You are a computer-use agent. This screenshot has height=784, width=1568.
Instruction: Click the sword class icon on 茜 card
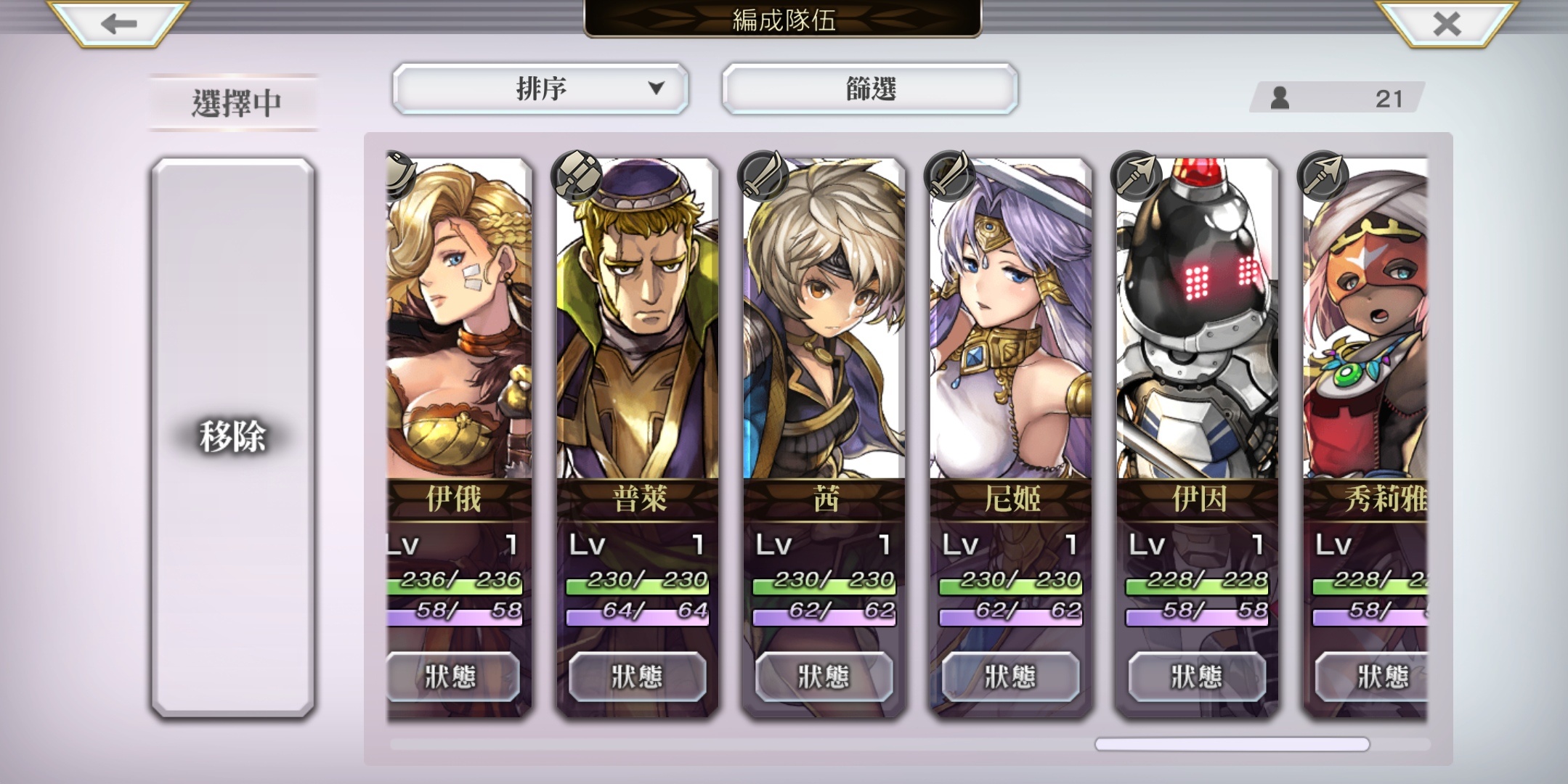coord(763,174)
